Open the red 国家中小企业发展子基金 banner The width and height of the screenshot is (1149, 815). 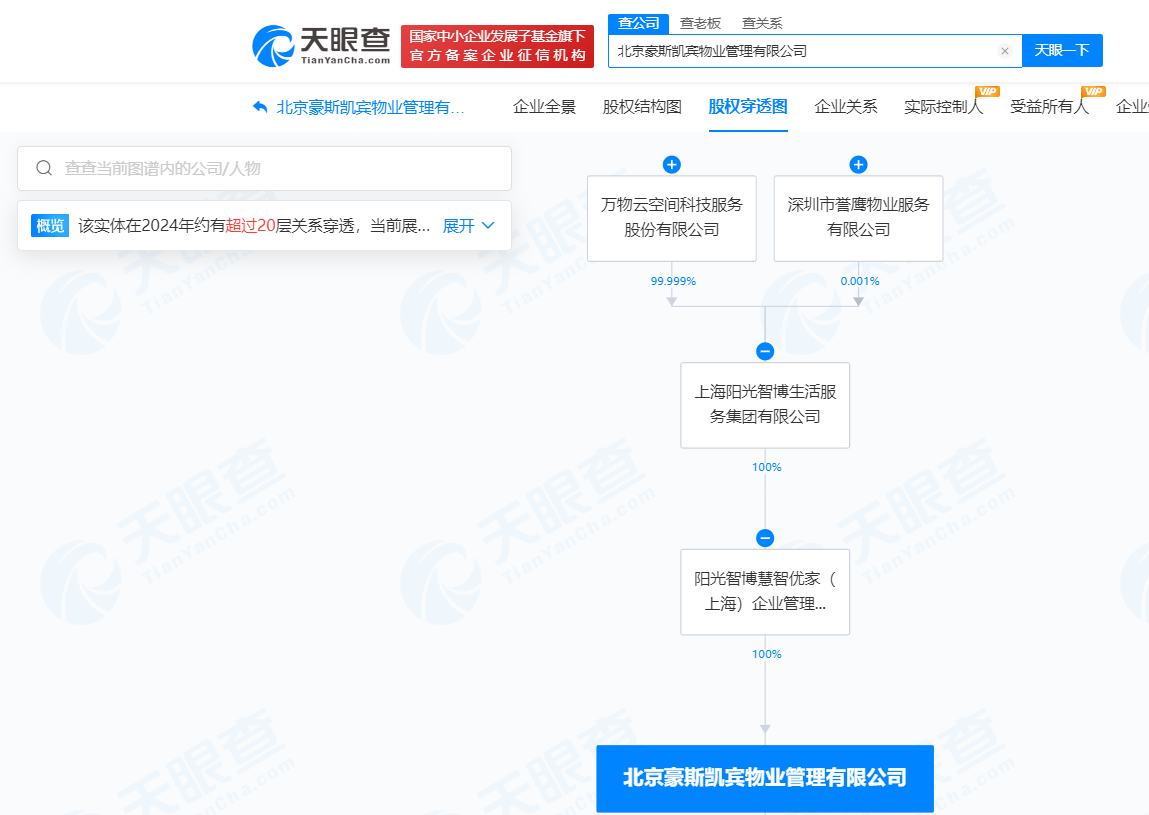tap(497, 45)
